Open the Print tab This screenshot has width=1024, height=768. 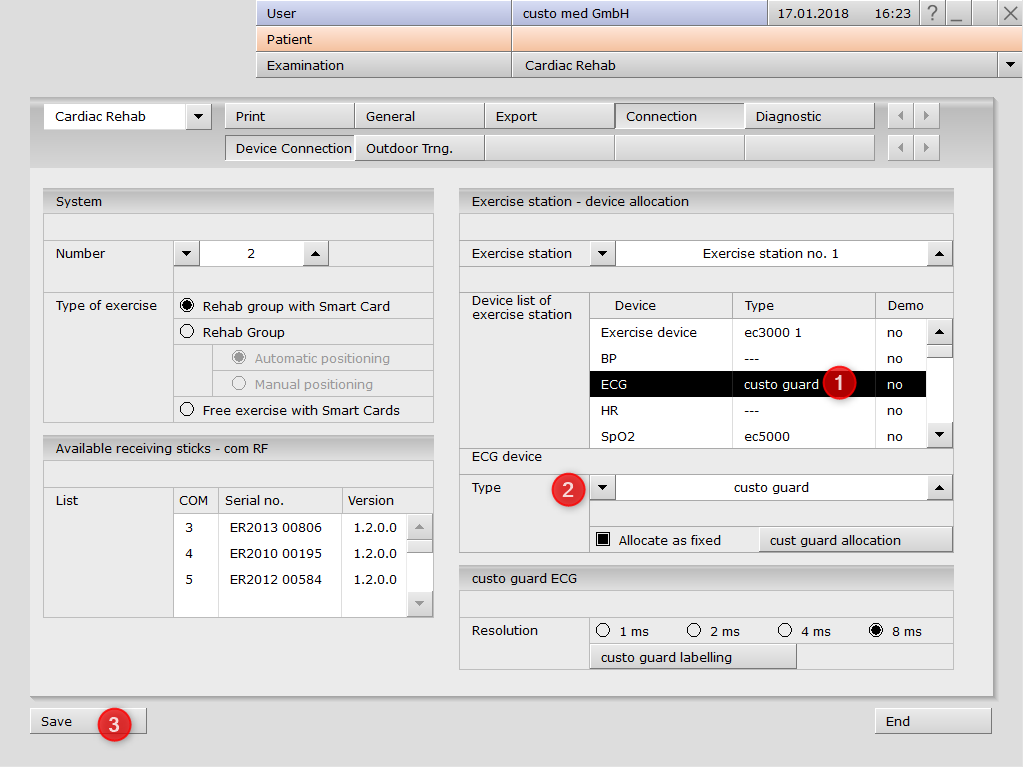click(289, 116)
